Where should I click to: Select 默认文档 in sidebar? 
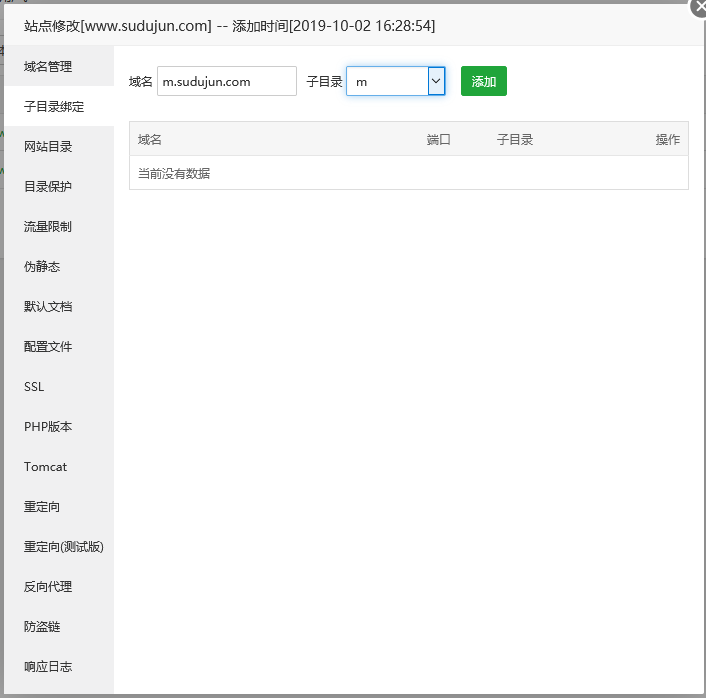point(48,307)
